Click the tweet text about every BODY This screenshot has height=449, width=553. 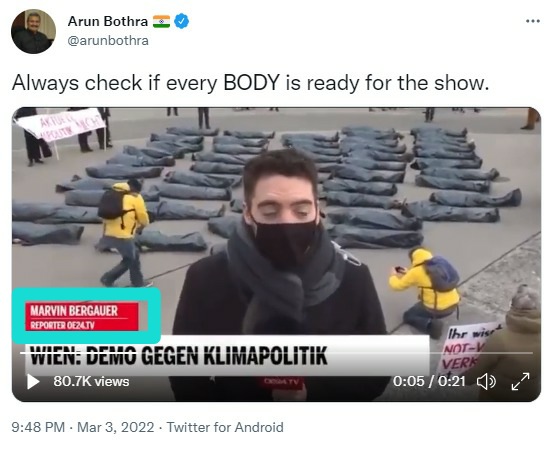click(x=251, y=83)
